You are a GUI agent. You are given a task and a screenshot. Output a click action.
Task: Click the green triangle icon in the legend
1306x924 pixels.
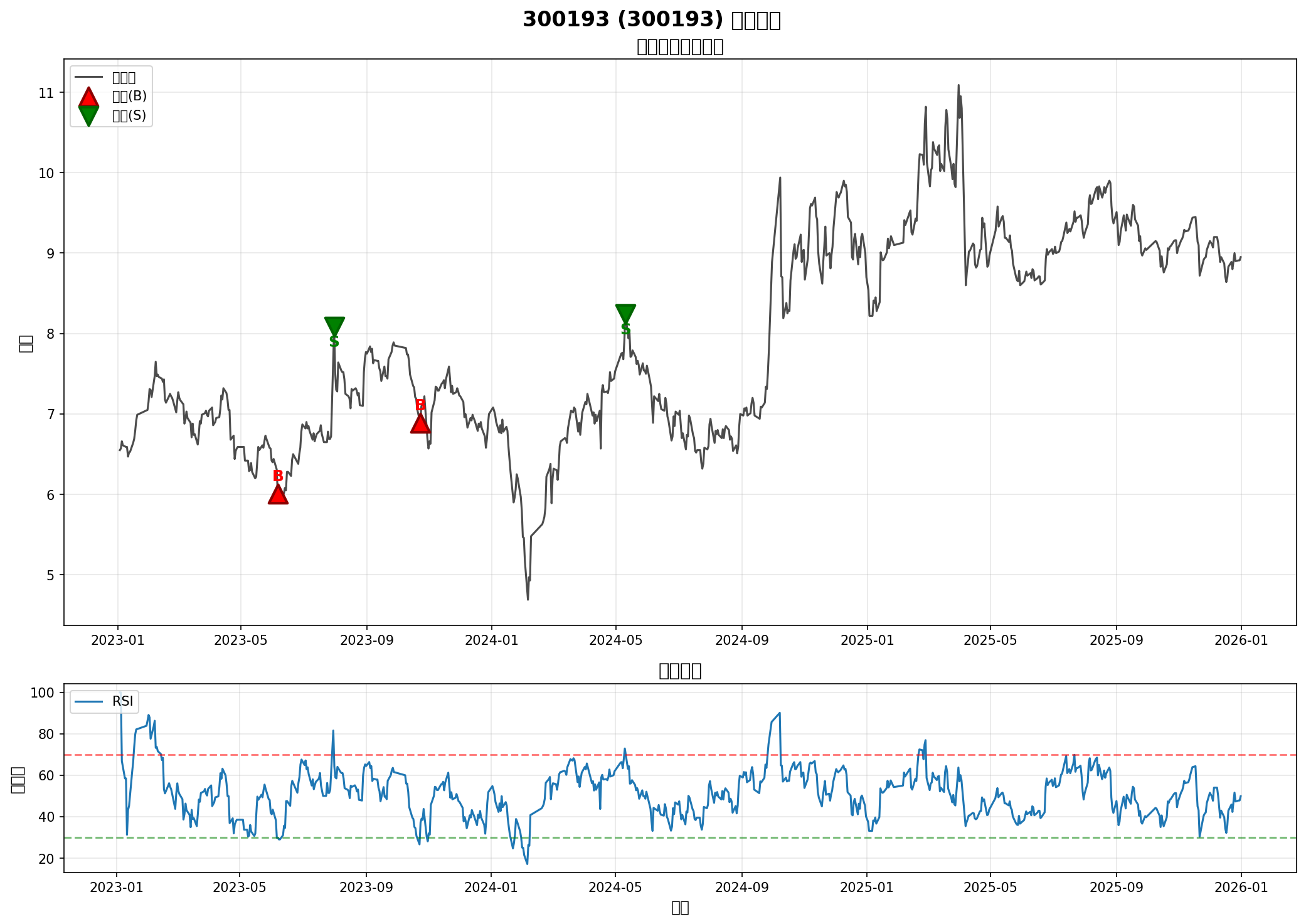coord(88,115)
